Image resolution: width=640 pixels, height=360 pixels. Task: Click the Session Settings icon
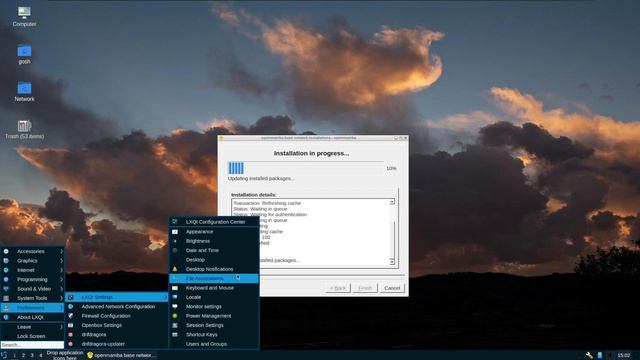pos(175,325)
